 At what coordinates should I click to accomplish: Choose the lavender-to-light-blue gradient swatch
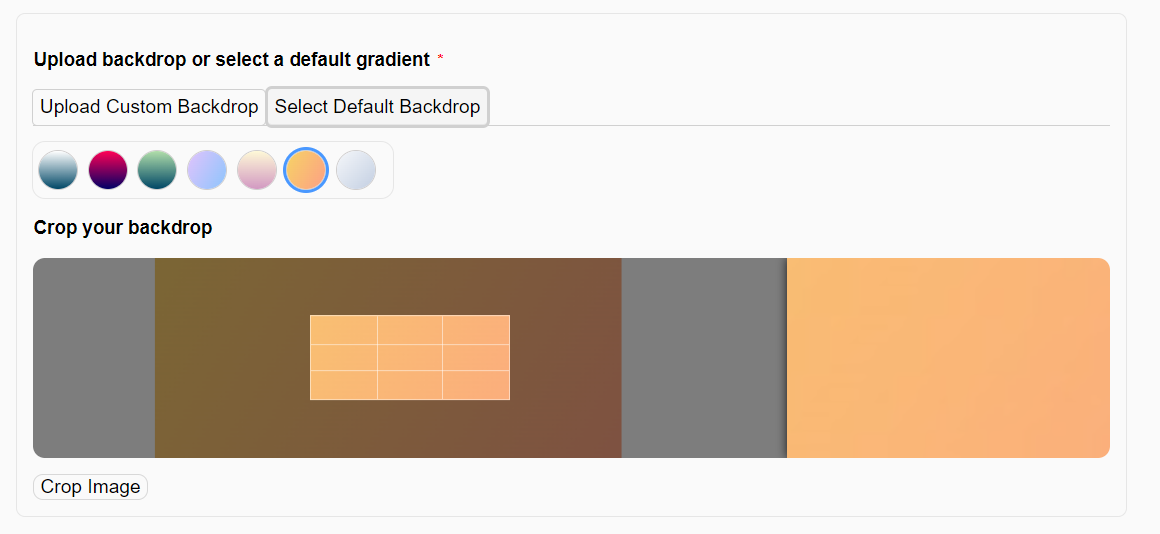coord(206,170)
